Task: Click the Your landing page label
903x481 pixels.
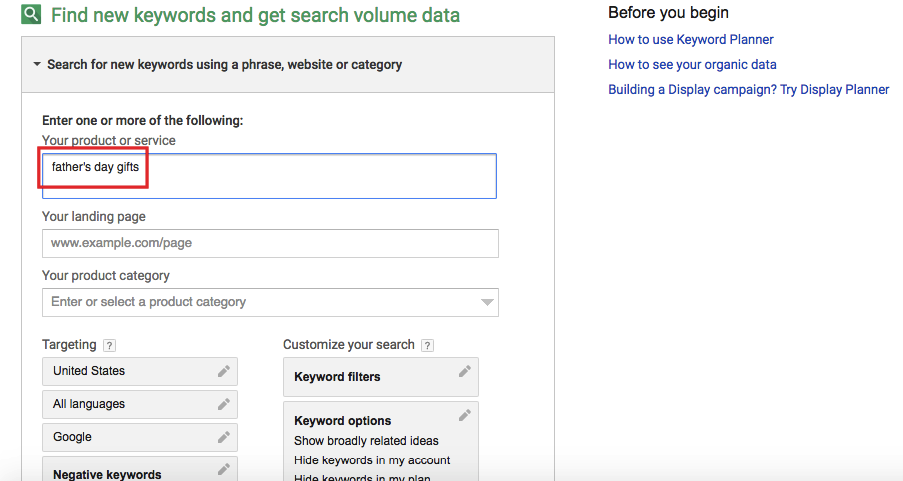Action: 94,217
